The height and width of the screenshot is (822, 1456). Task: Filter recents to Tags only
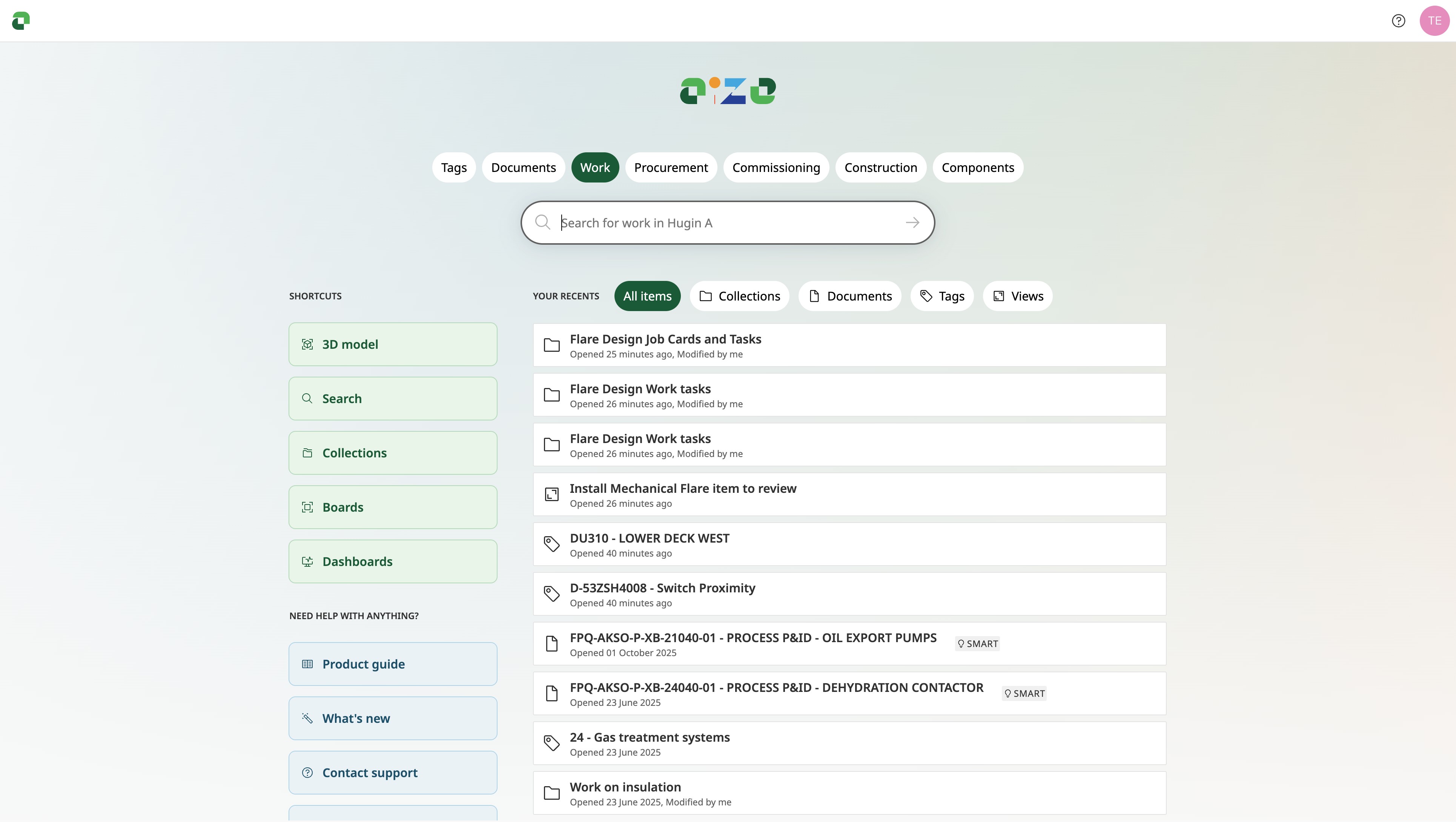(x=941, y=296)
